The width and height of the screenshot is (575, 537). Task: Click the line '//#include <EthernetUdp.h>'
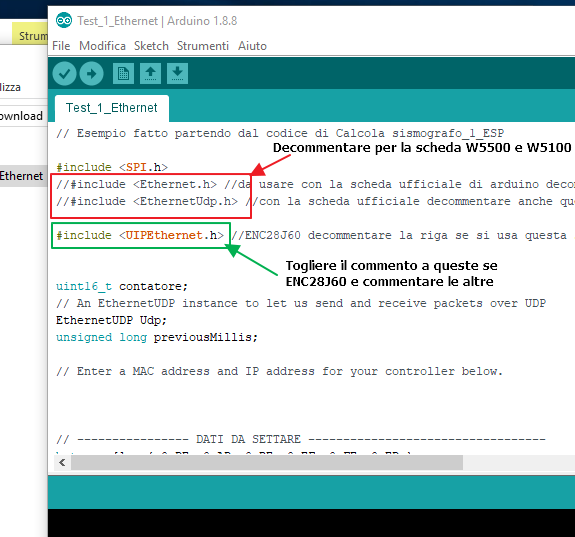click(147, 201)
